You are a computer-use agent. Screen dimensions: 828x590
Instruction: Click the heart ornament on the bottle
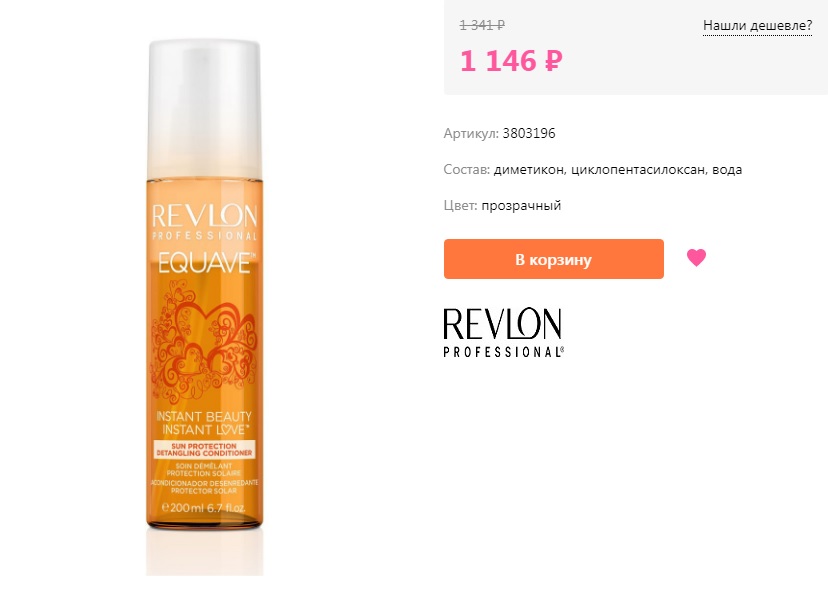click(204, 342)
